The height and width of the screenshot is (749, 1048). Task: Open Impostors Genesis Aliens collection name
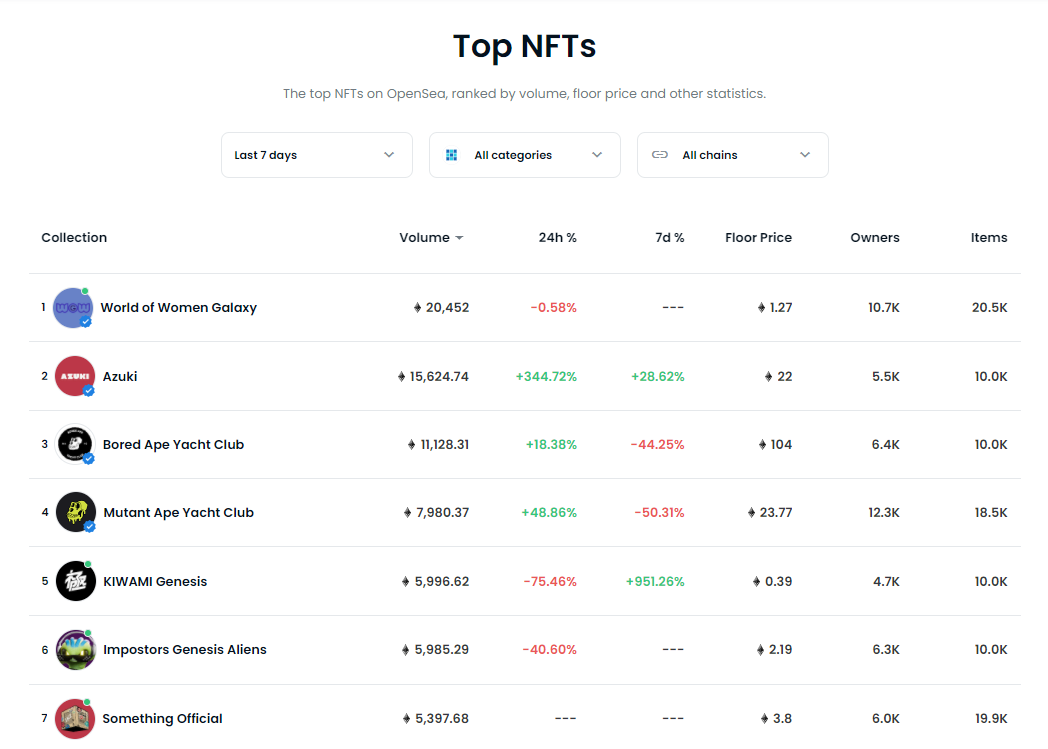(184, 650)
